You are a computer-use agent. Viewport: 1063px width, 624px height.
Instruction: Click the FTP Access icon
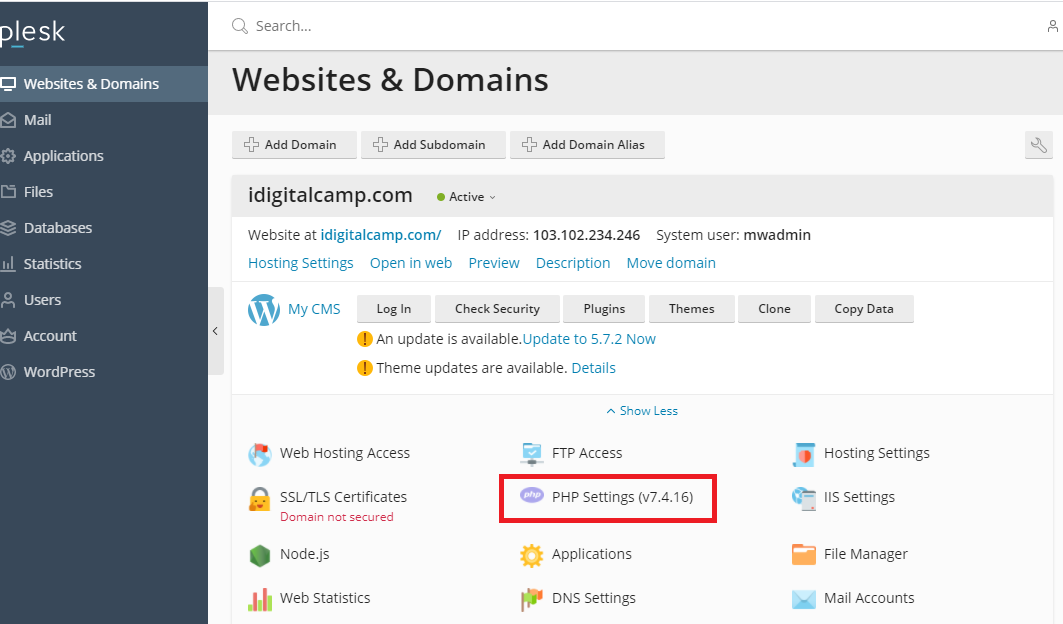click(532, 454)
